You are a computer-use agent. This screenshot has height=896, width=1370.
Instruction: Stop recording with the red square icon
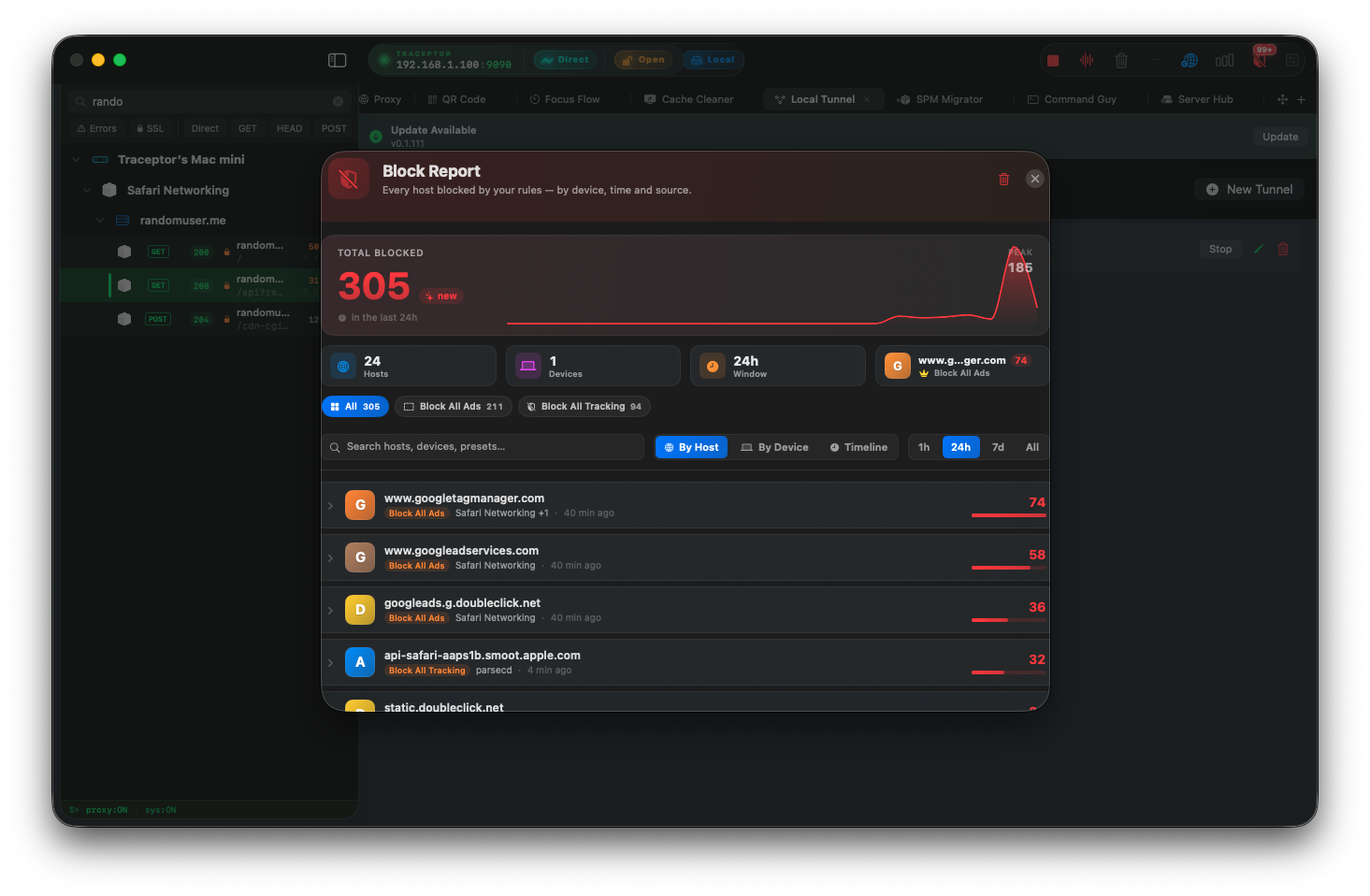(1053, 60)
